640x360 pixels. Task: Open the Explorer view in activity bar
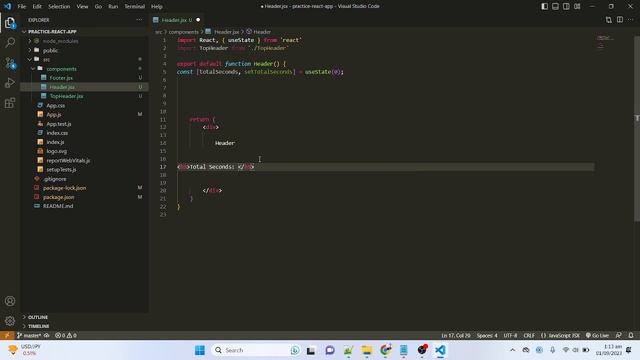[10, 23]
